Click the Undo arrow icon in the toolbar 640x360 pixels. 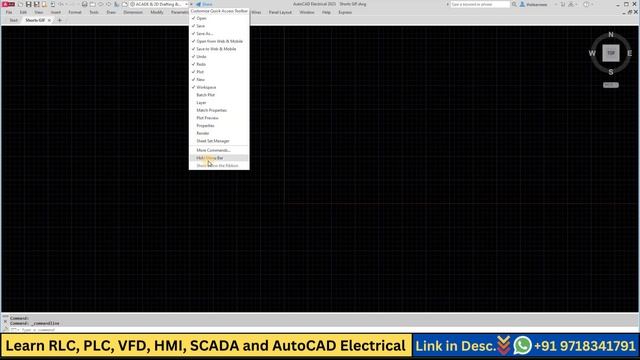click(x=61, y=4)
